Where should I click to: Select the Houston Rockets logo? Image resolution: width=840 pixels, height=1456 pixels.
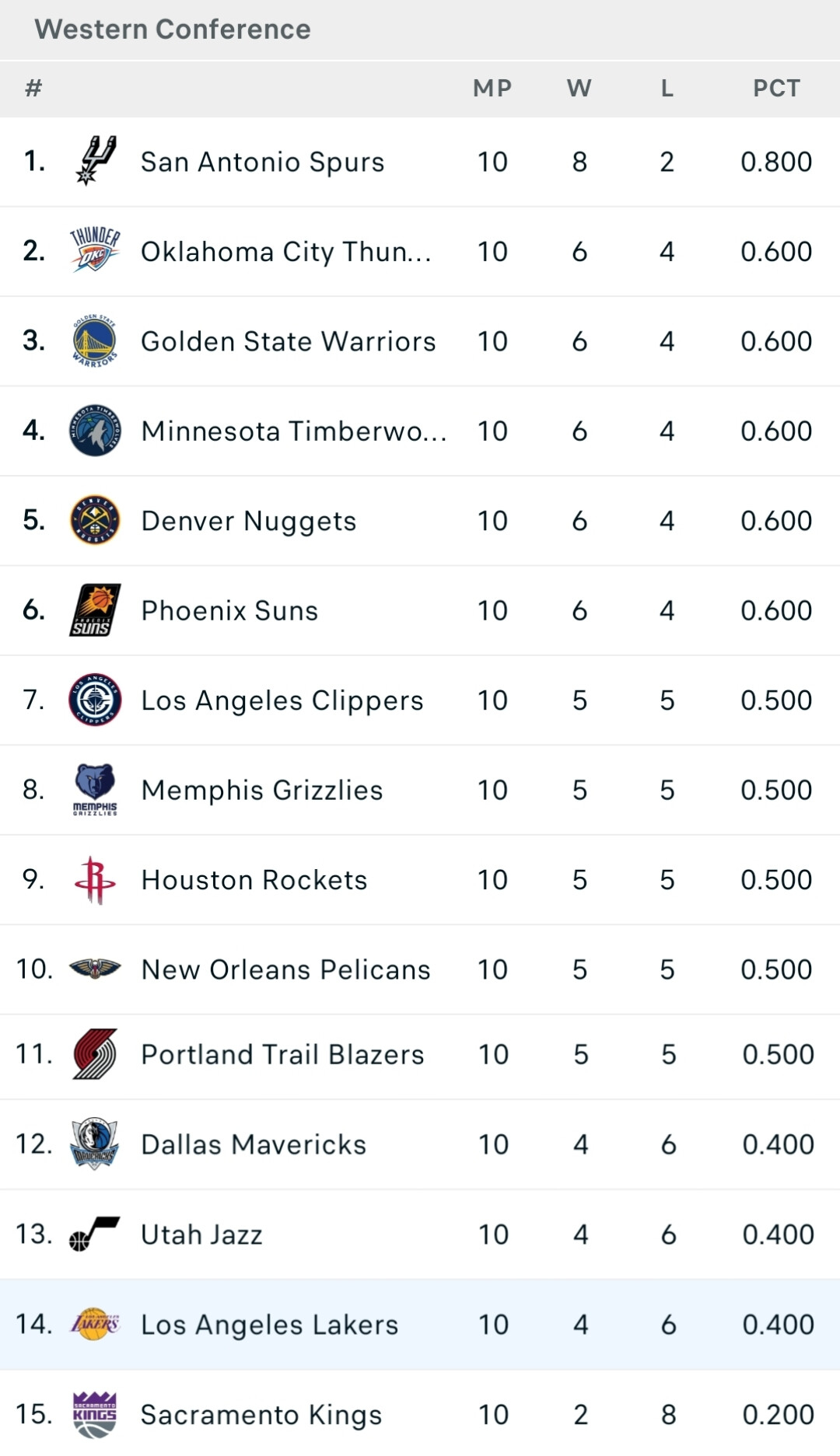point(95,880)
